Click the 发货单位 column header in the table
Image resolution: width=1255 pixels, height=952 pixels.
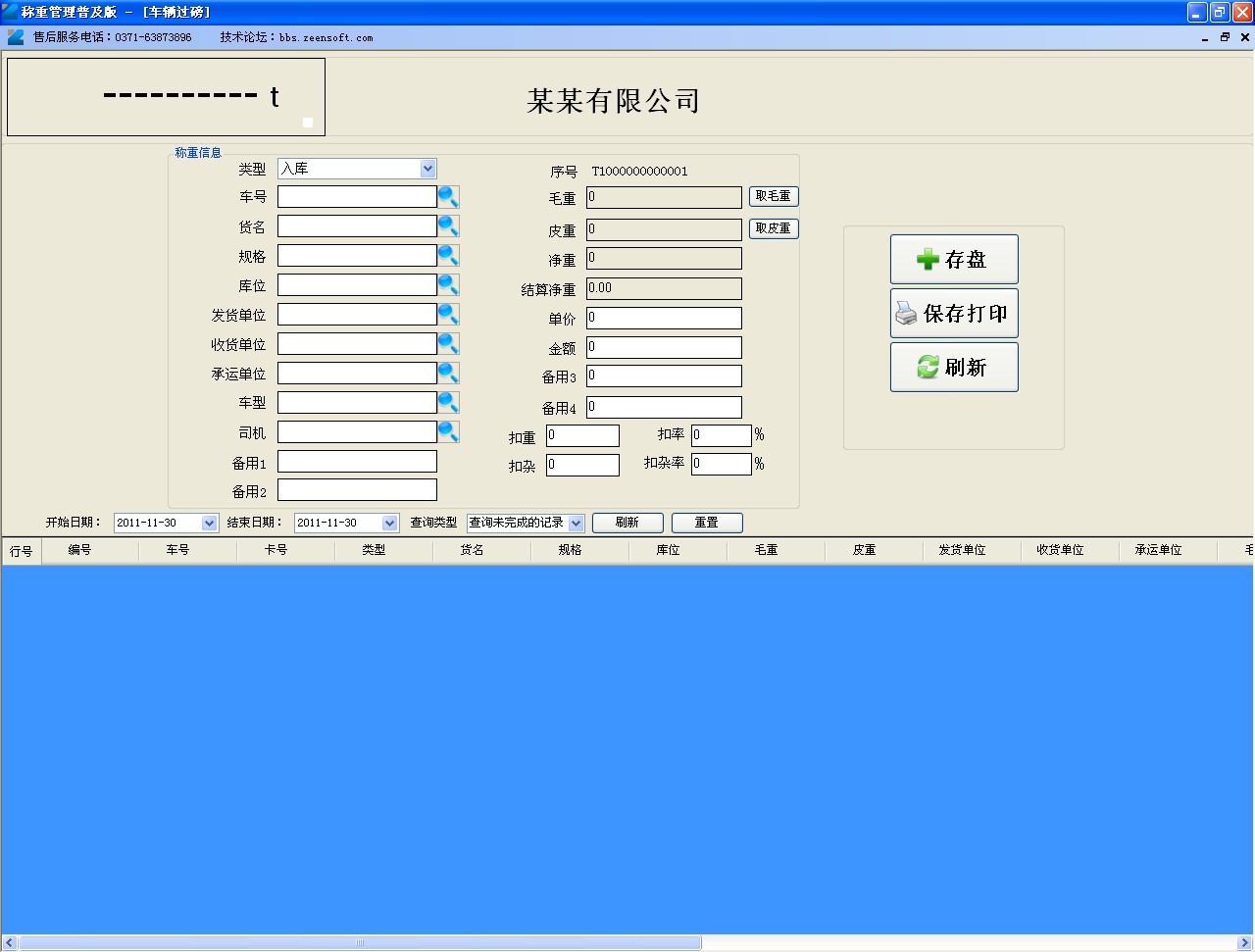[x=972, y=551]
